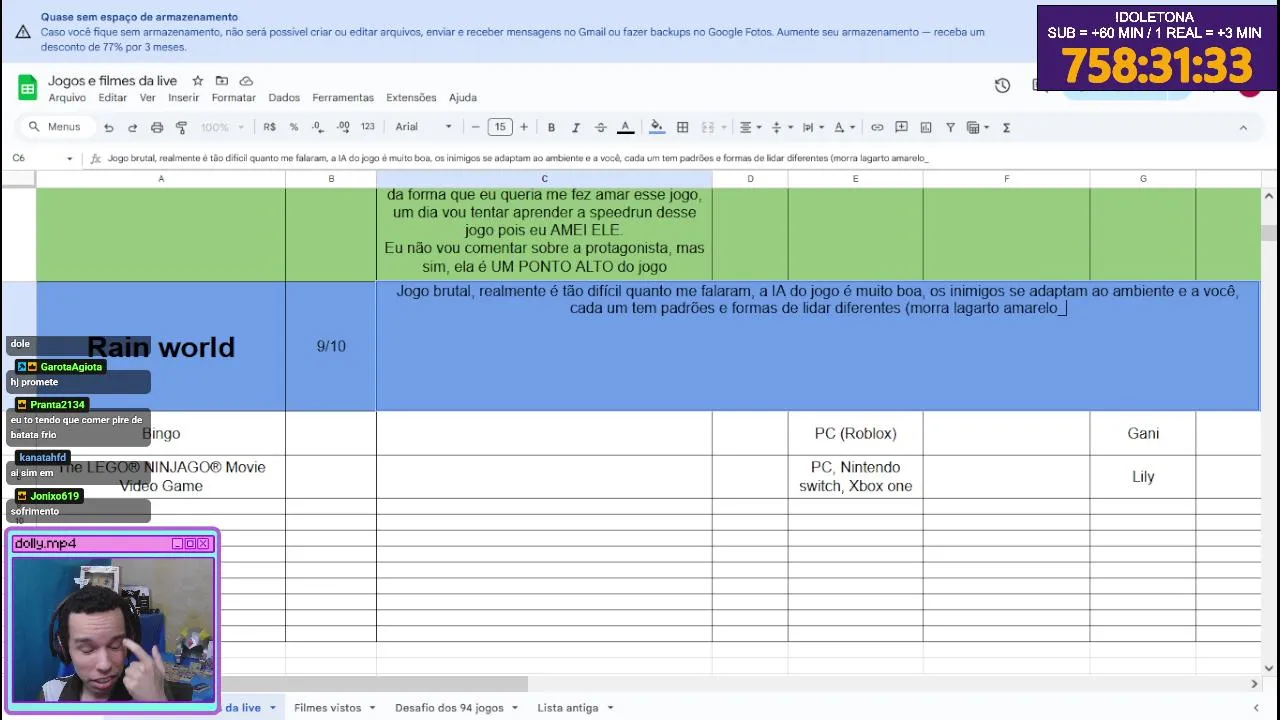Select the 9/10 rating cell
Image resolution: width=1280 pixels, height=720 pixels.
[331, 346]
